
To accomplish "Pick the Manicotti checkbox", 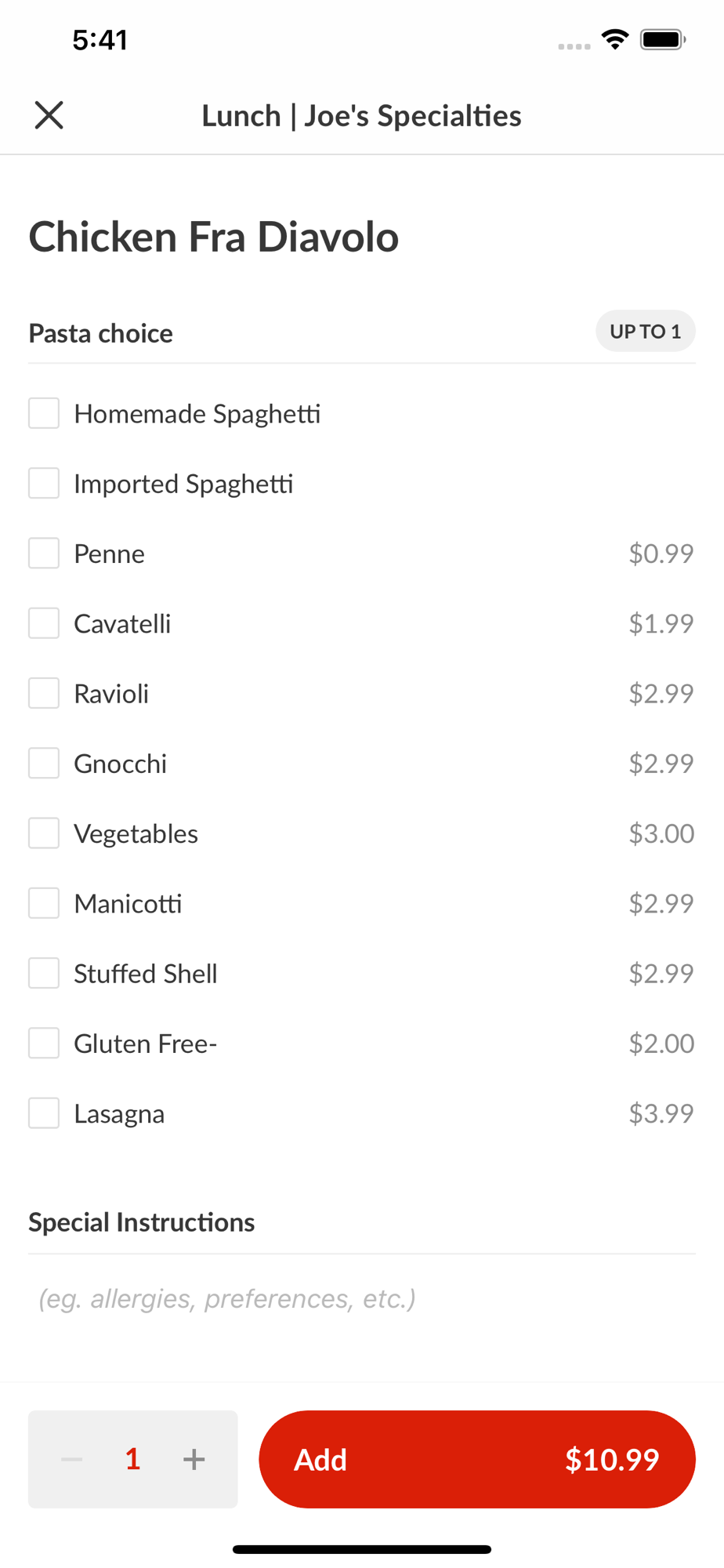I will [x=44, y=903].
